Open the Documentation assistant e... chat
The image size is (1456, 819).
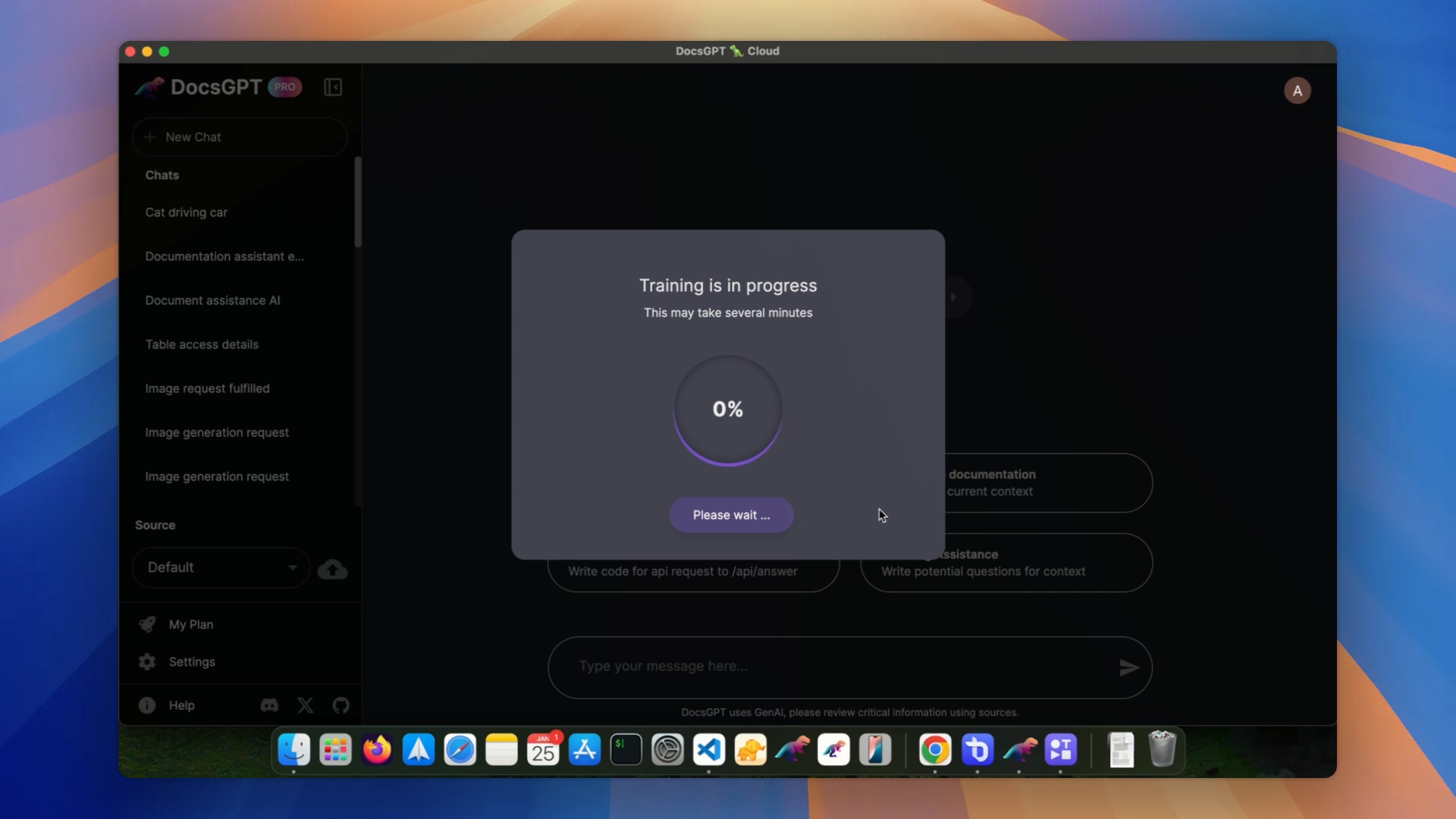pyautogui.click(x=240, y=256)
